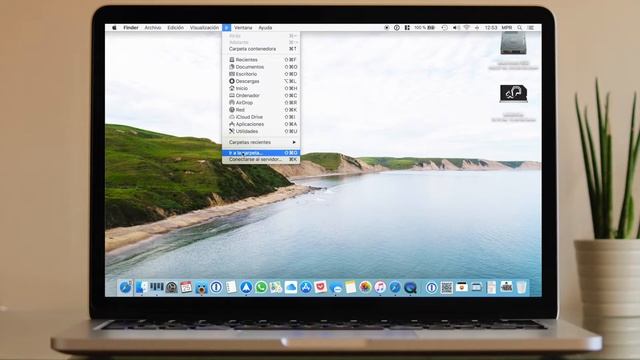Open Calendar from the Dock
640x360 pixels.
click(186, 287)
